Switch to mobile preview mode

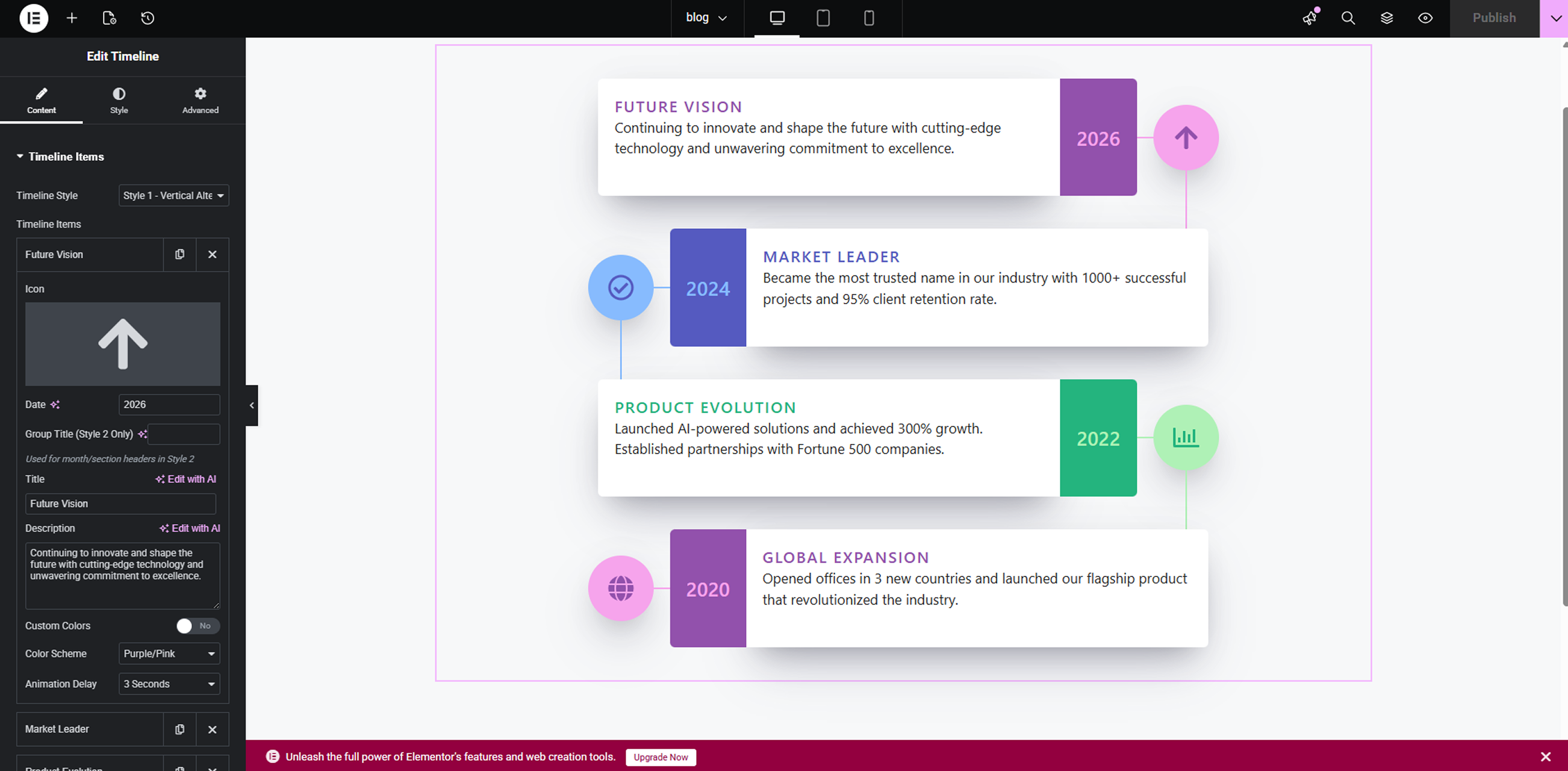point(869,18)
